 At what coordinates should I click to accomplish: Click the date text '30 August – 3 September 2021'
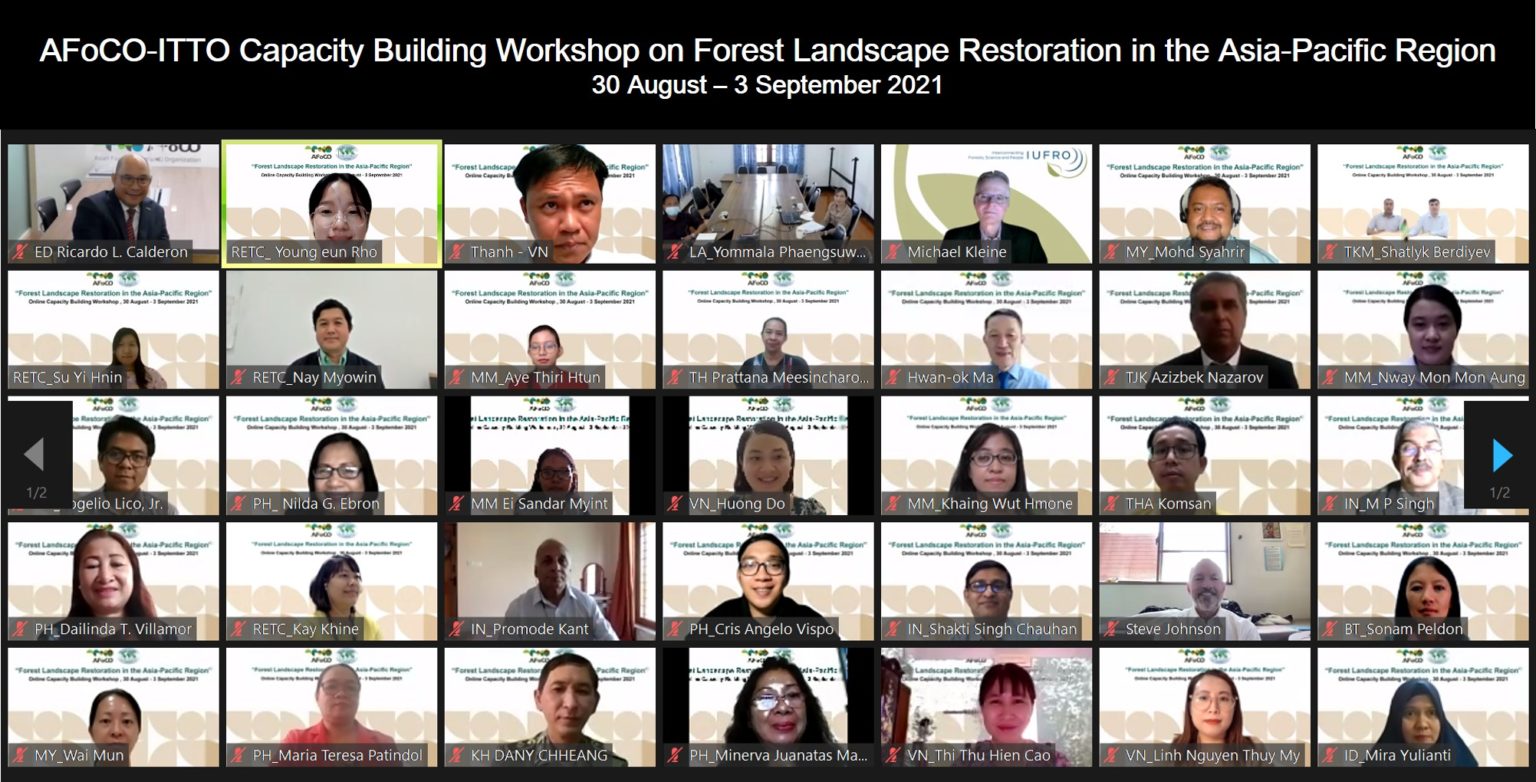pyautogui.click(x=767, y=85)
